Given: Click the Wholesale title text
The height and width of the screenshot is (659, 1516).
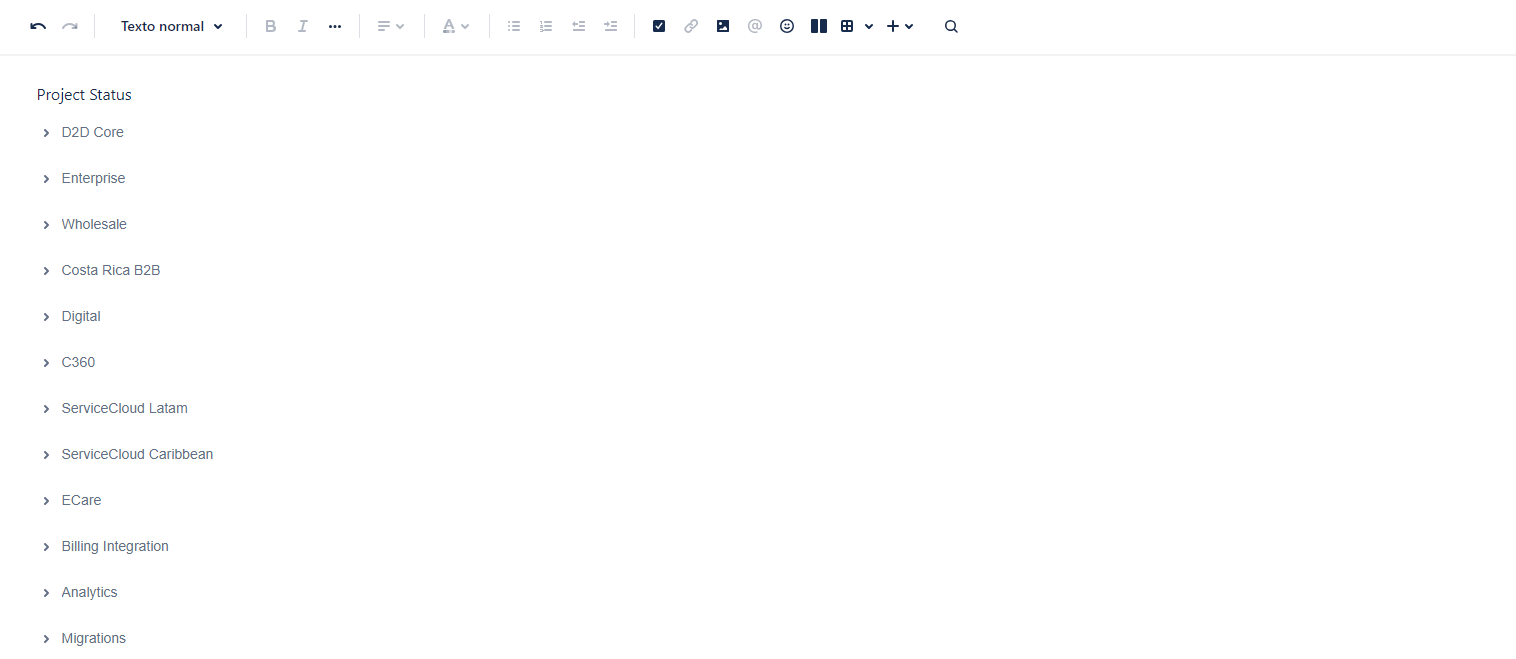Looking at the screenshot, I should (x=94, y=224).
